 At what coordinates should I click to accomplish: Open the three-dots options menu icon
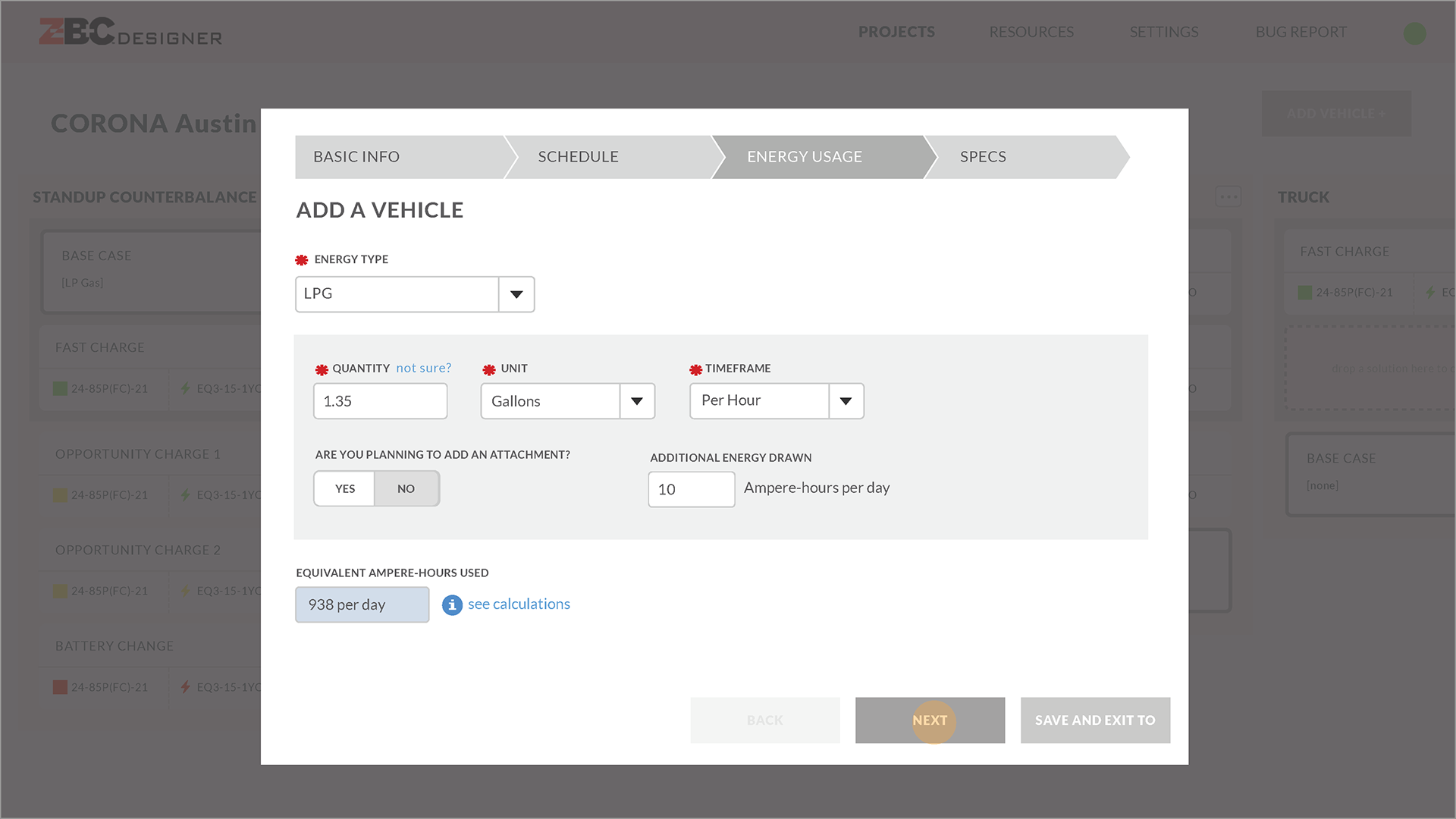pos(1228,197)
